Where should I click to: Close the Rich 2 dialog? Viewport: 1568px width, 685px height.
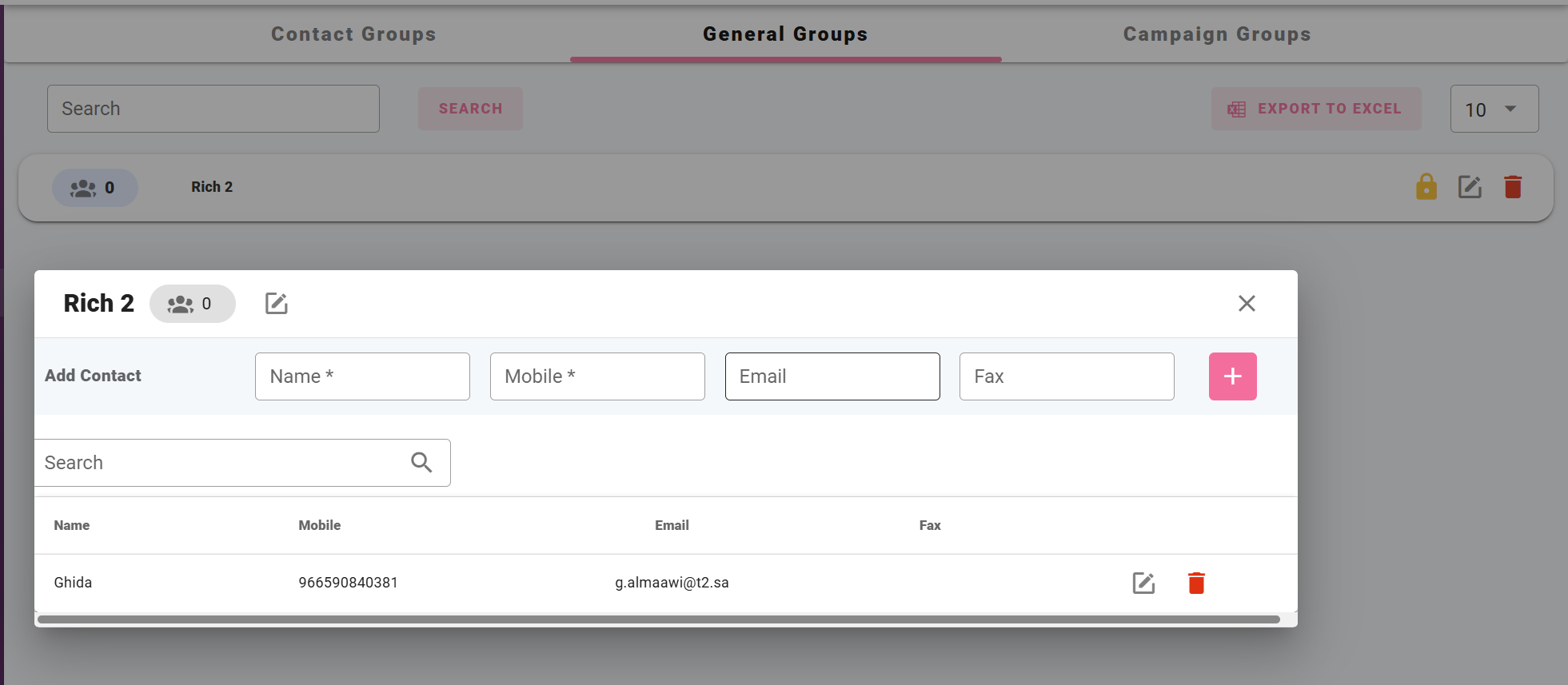pos(1247,304)
